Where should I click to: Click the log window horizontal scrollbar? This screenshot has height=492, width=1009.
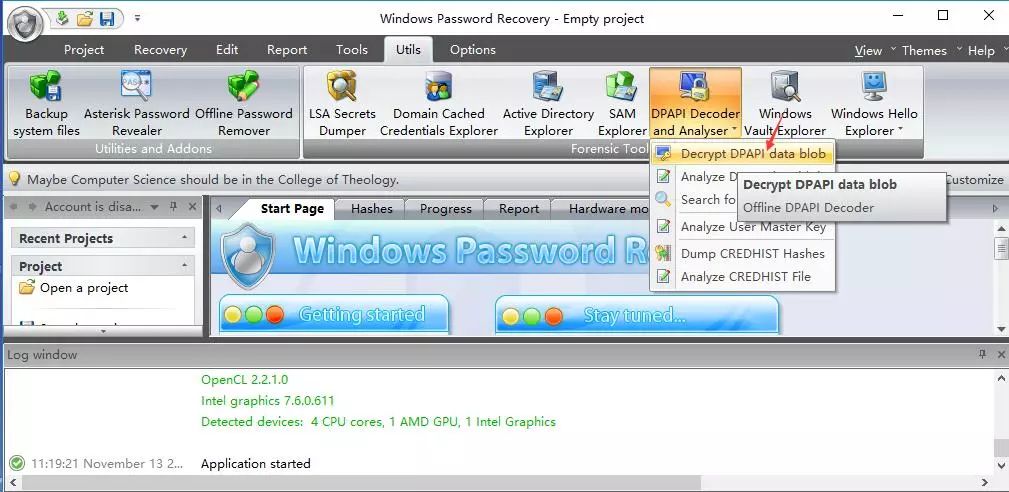pyautogui.click(x=362, y=482)
